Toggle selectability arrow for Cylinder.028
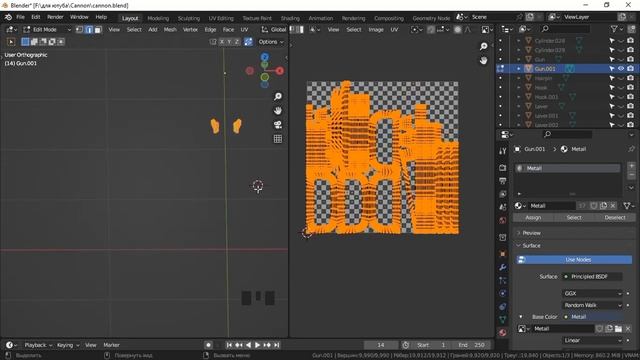 (x=612, y=40)
